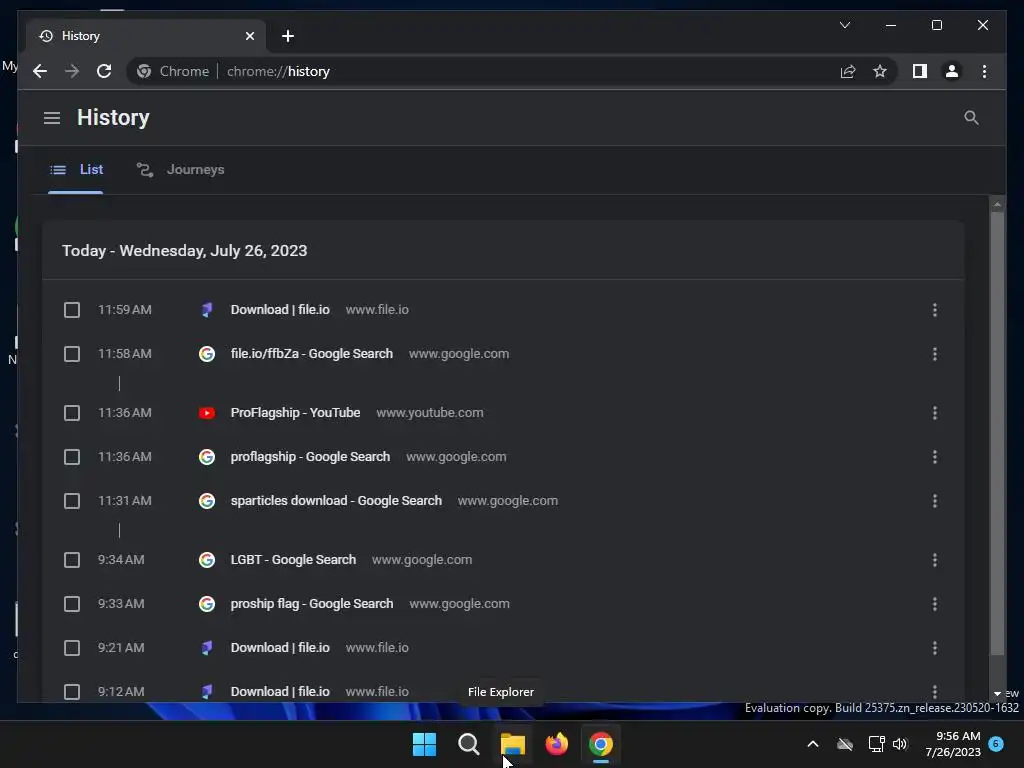Click the history page vertical scrollbar
This screenshot has height=768, width=1024.
coord(997,433)
